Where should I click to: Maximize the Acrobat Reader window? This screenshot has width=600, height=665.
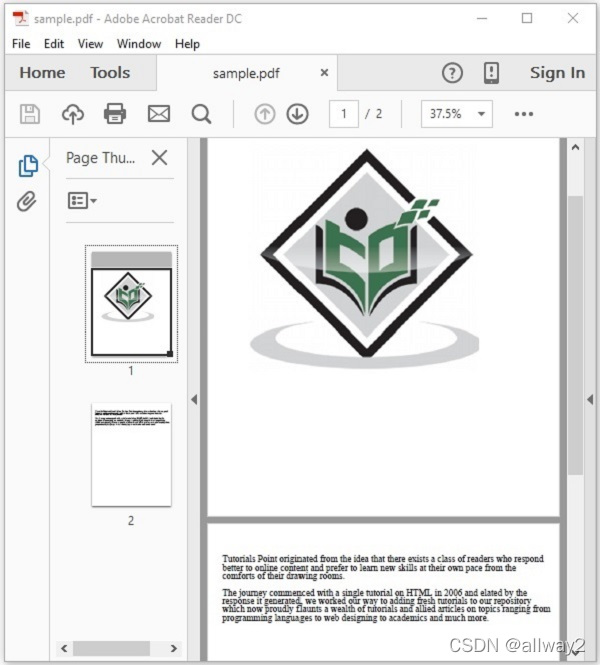(527, 18)
